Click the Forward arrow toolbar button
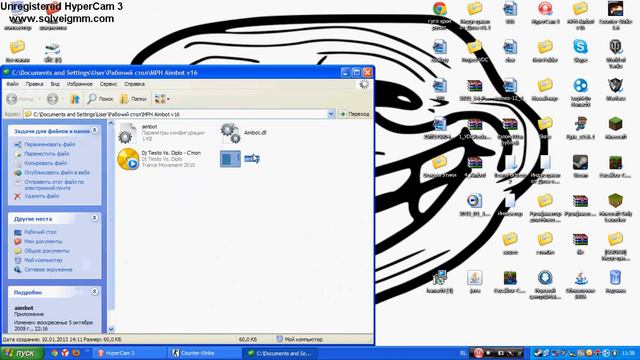Viewport: 640px width, 360px height. (x=52, y=99)
